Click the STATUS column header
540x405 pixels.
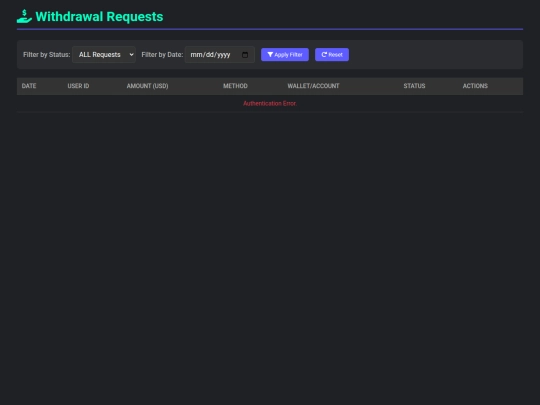pos(414,86)
